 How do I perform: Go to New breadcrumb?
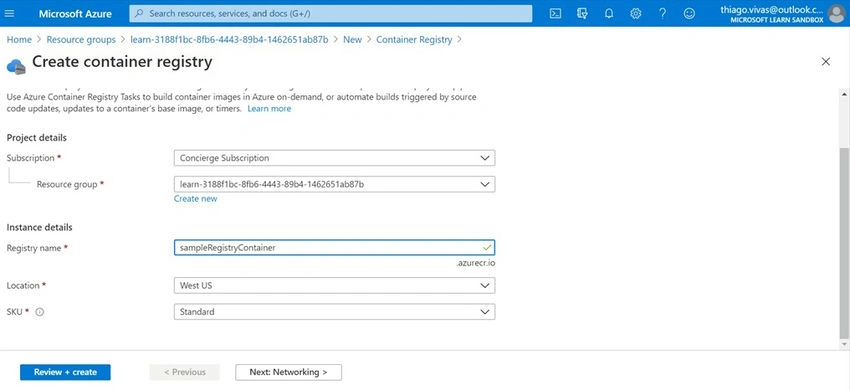click(x=352, y=40)
